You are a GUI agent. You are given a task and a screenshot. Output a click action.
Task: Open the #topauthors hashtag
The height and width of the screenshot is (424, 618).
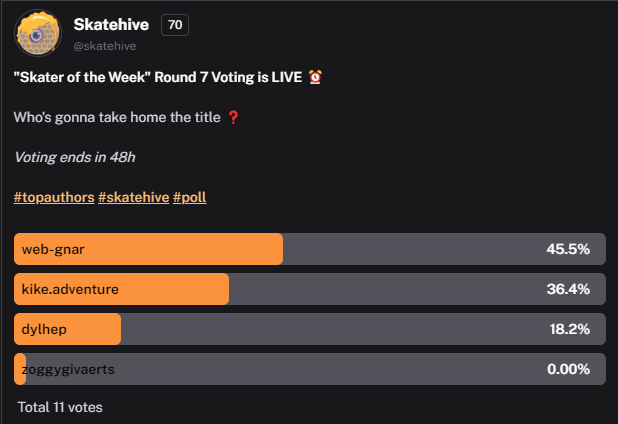pos(54,197)
